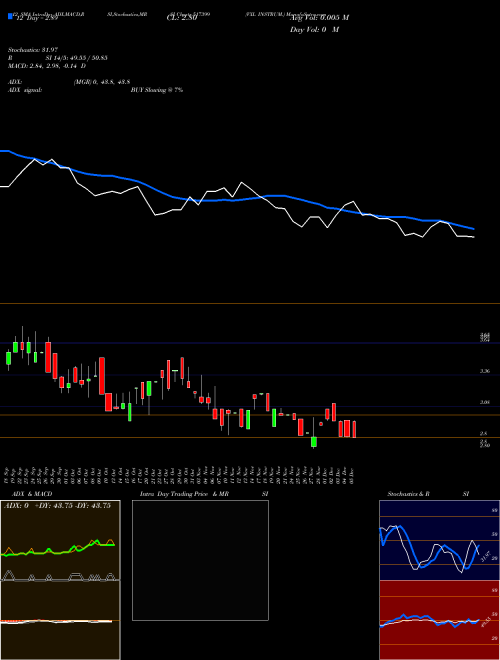Click the green candle at the chart's lowest point

(314, 442)
